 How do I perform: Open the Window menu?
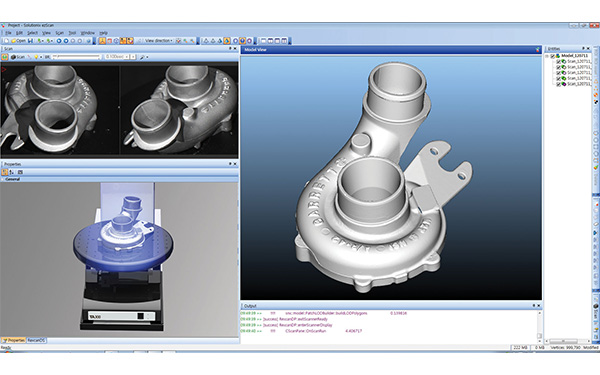[88, 33]
